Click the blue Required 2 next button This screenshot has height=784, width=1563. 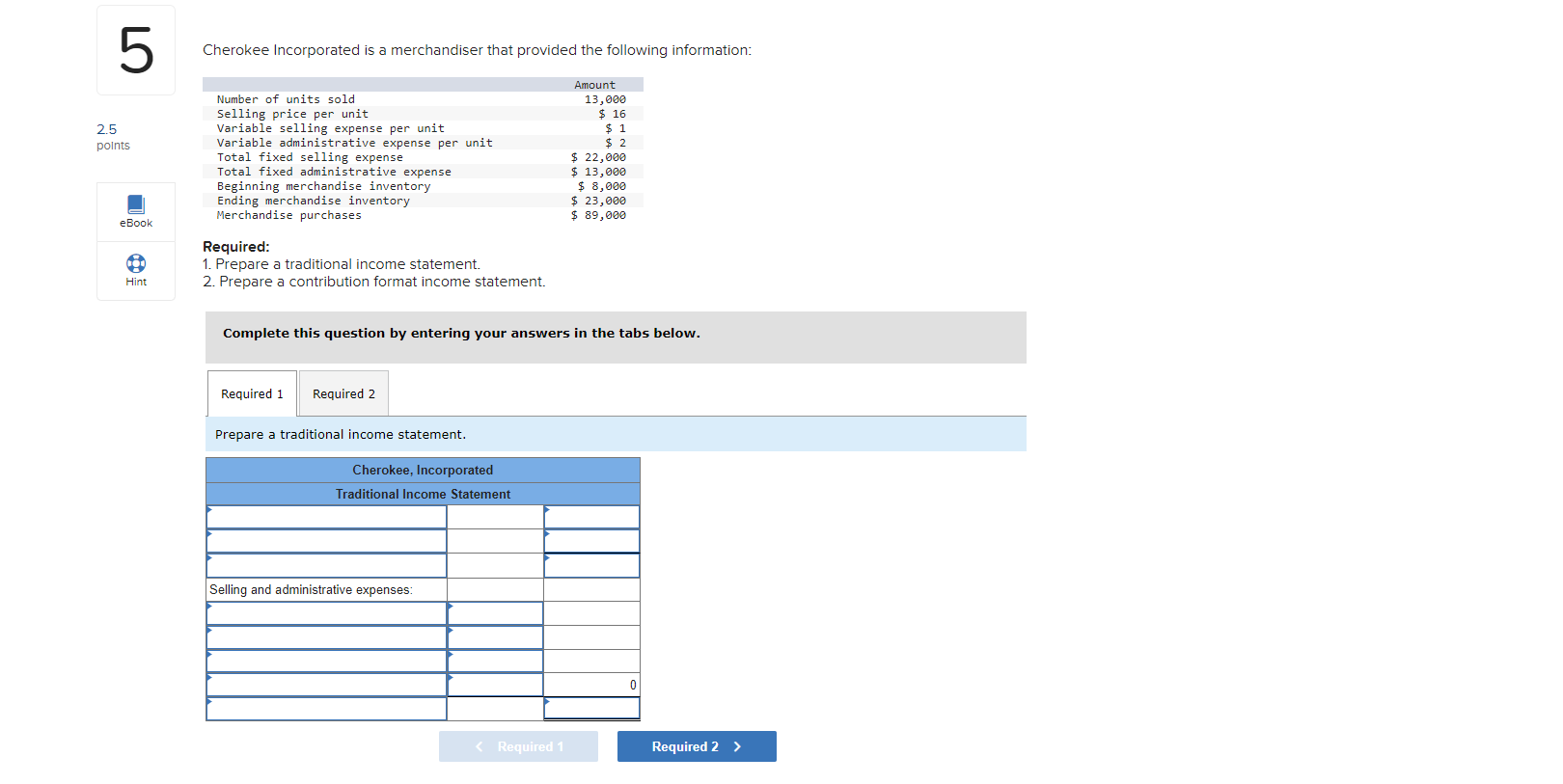coord(697,746)
